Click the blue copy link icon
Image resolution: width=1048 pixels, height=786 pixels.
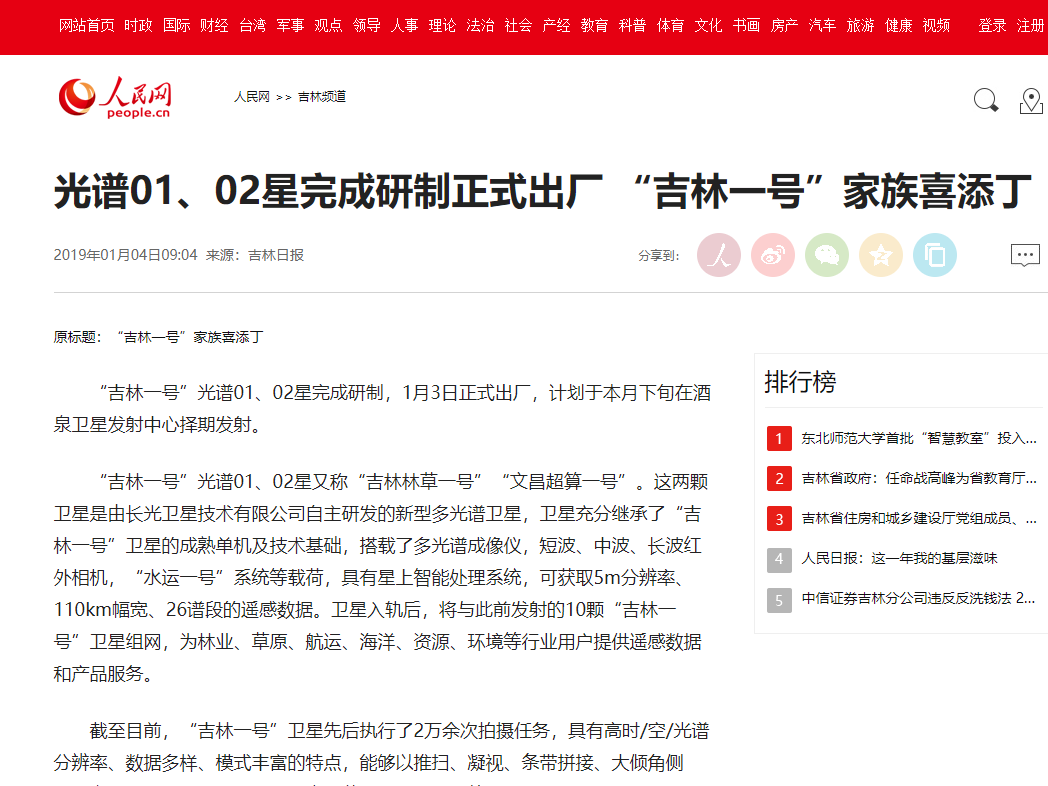(934, 255)
